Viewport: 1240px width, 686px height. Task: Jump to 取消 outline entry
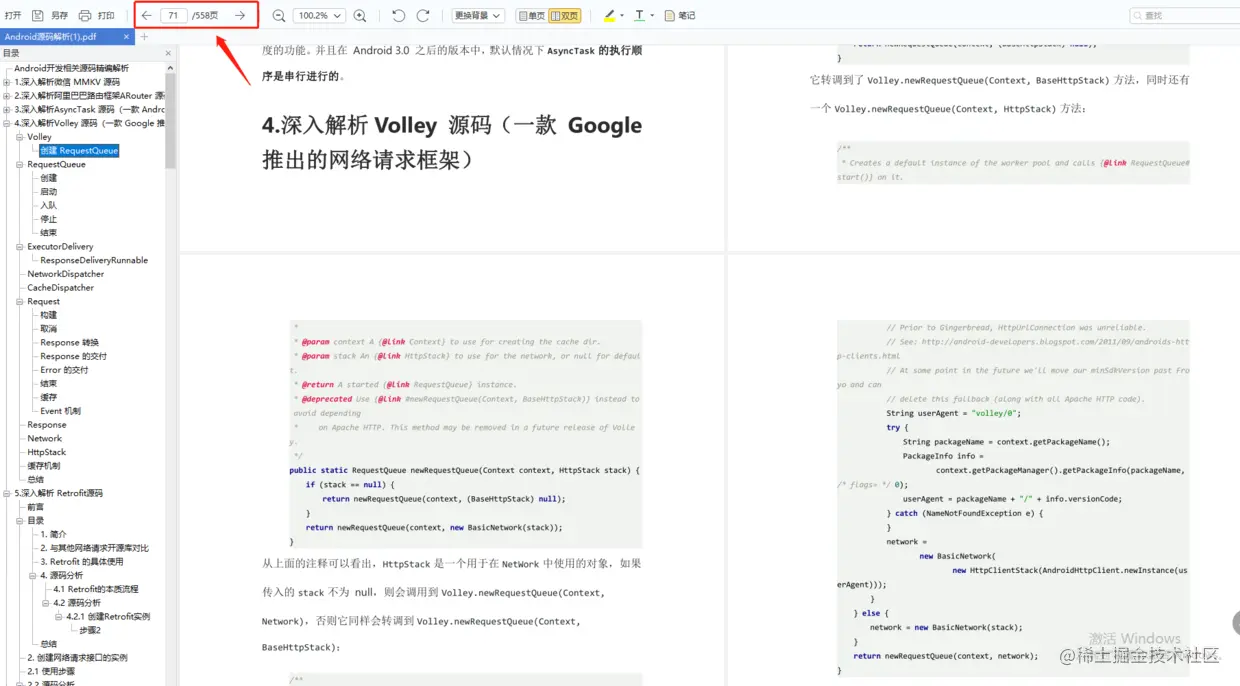tap(49, 329)
